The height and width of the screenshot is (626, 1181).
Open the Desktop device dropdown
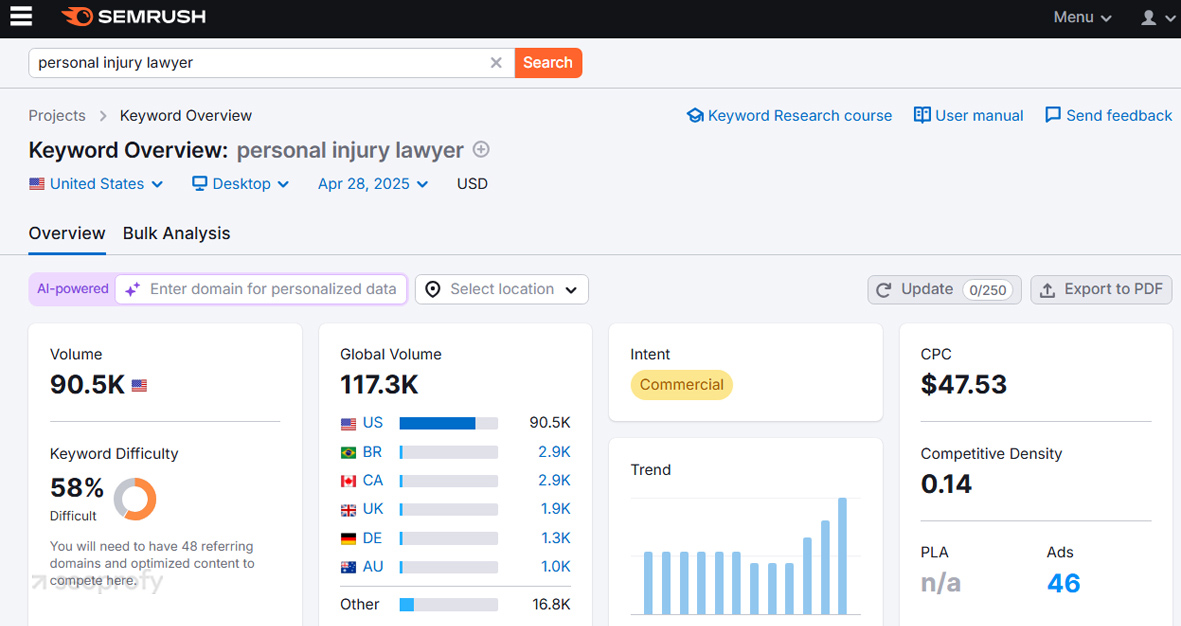pos(240,184)
